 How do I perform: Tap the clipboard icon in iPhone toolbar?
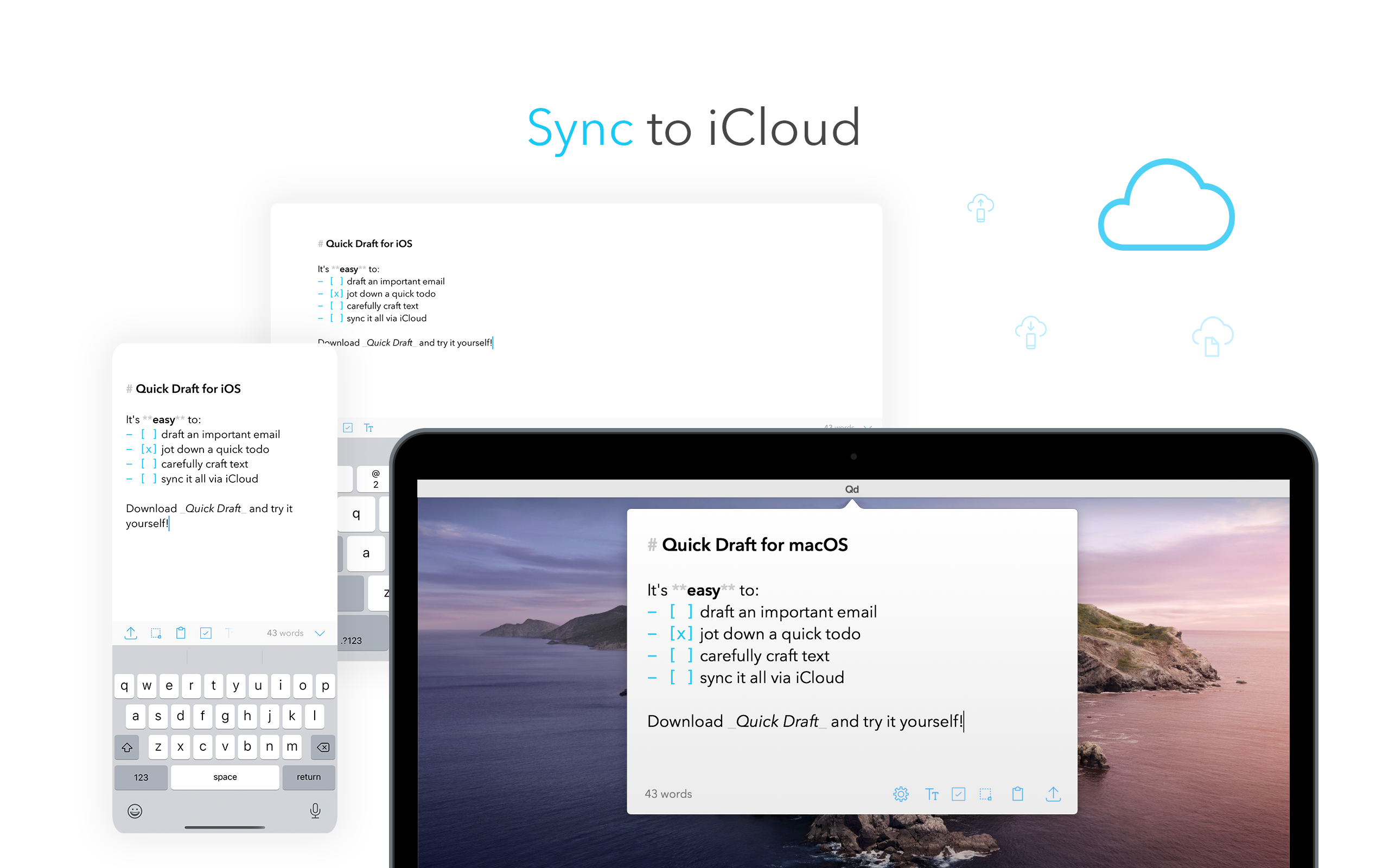[181, 633]
